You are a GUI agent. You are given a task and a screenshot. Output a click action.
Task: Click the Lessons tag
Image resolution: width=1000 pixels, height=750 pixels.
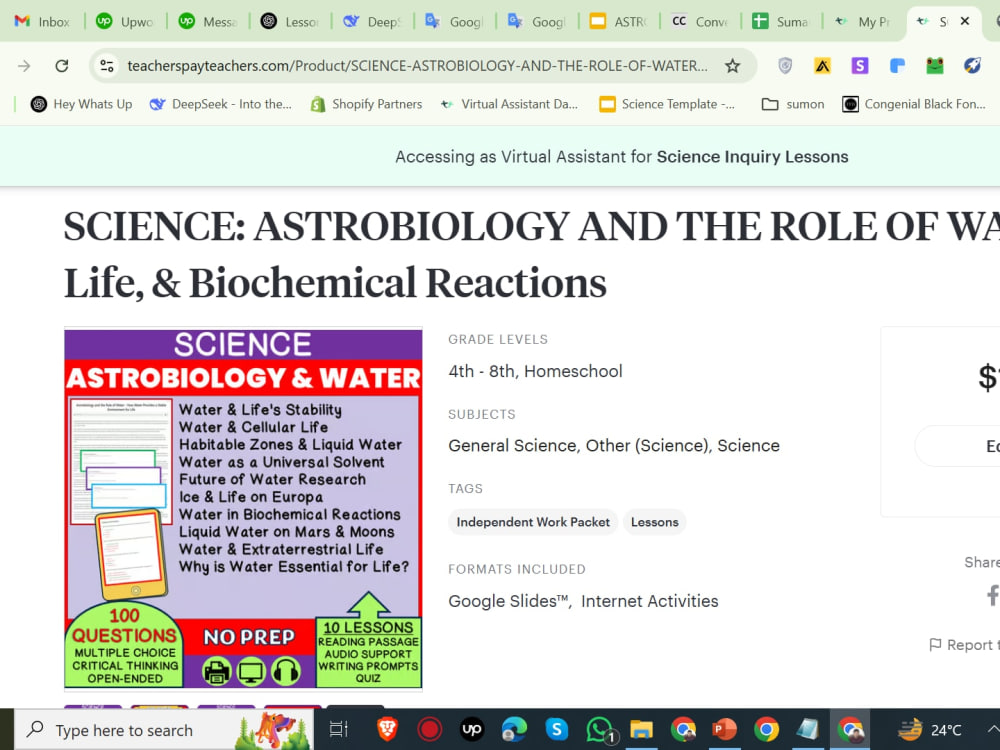point(654,522)
